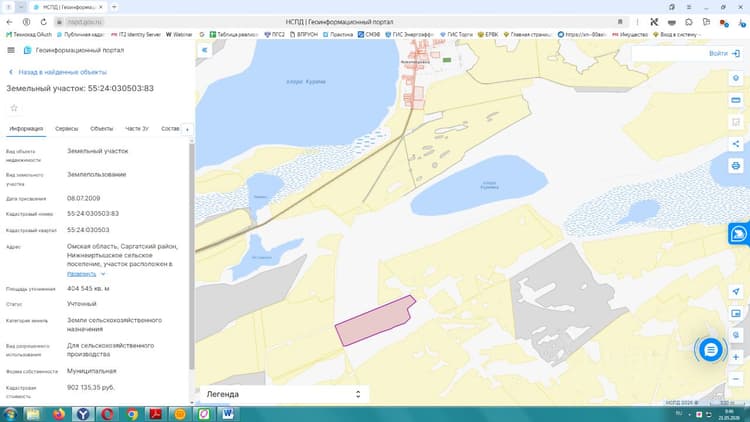The width and height of the screenshot is (750, 422).
Task: Click the print map icon
Action: click(736, 166)
